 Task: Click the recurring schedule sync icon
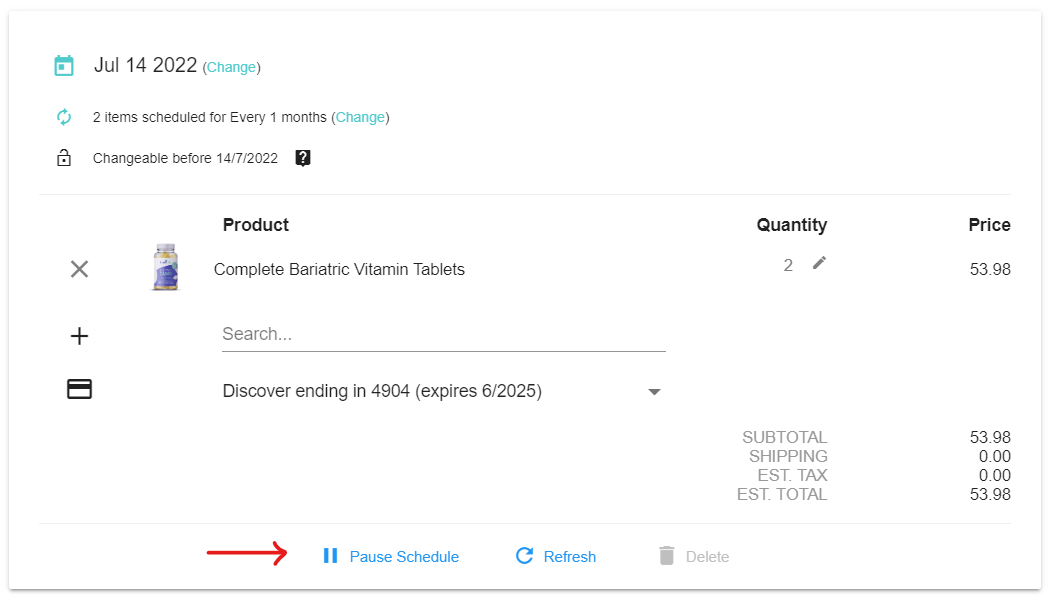click(64, 117)
